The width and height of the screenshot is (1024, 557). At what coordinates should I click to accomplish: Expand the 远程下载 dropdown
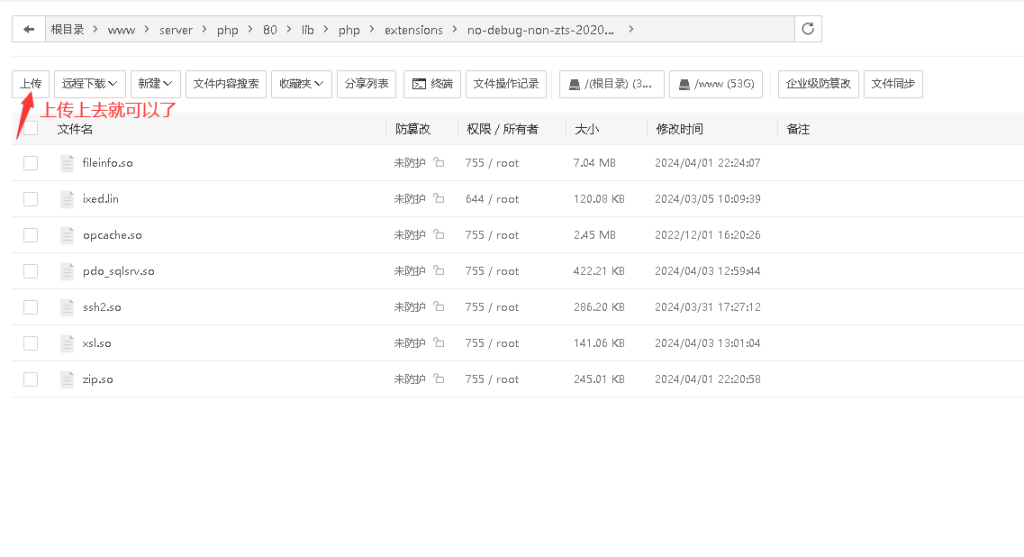coord(89,84)
